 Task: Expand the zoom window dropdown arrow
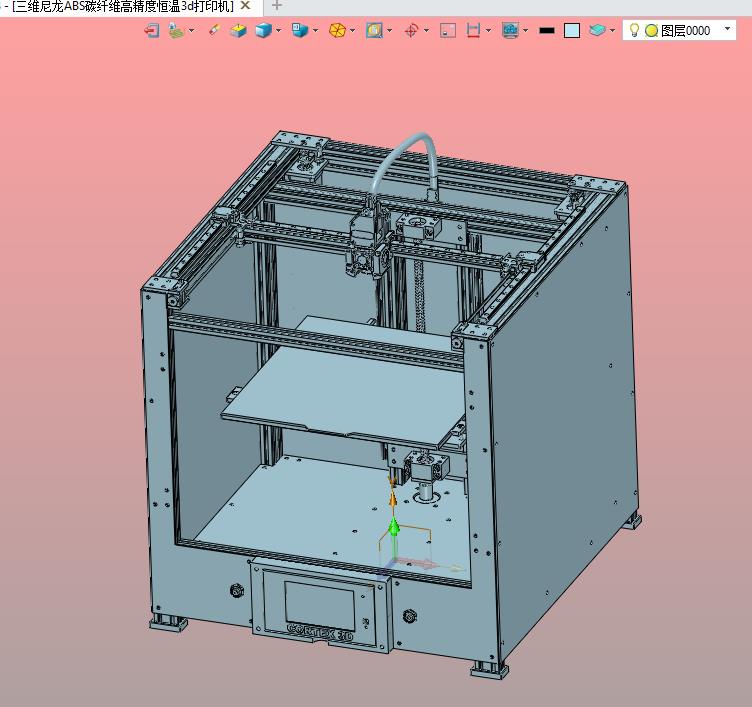(x=389, y=31)
